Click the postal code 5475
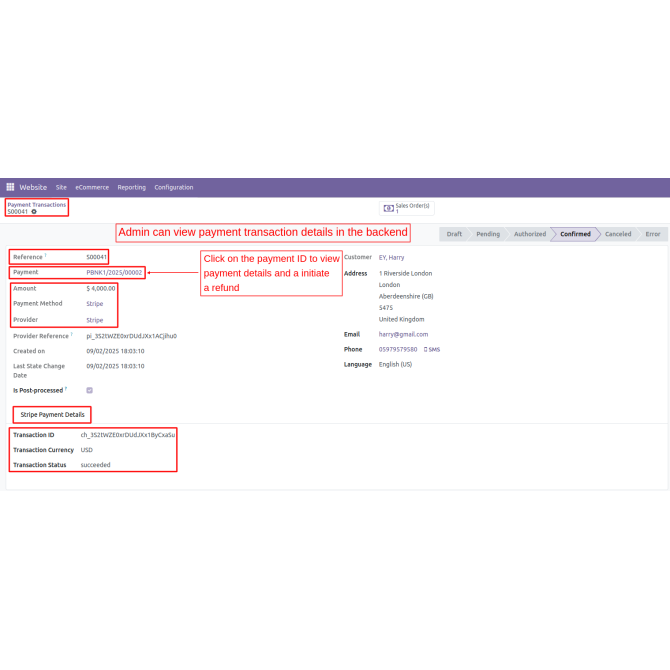Screen dimensions: 670x670 [385, 308]
